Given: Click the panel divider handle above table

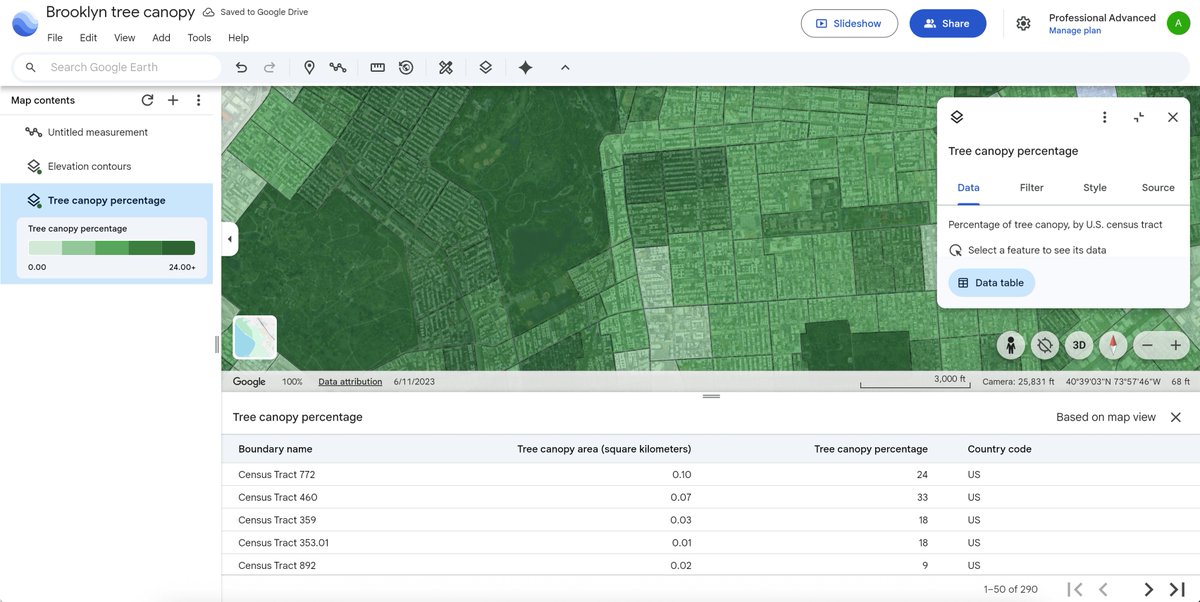Looking at the screenshot, I should click(711, 396).
